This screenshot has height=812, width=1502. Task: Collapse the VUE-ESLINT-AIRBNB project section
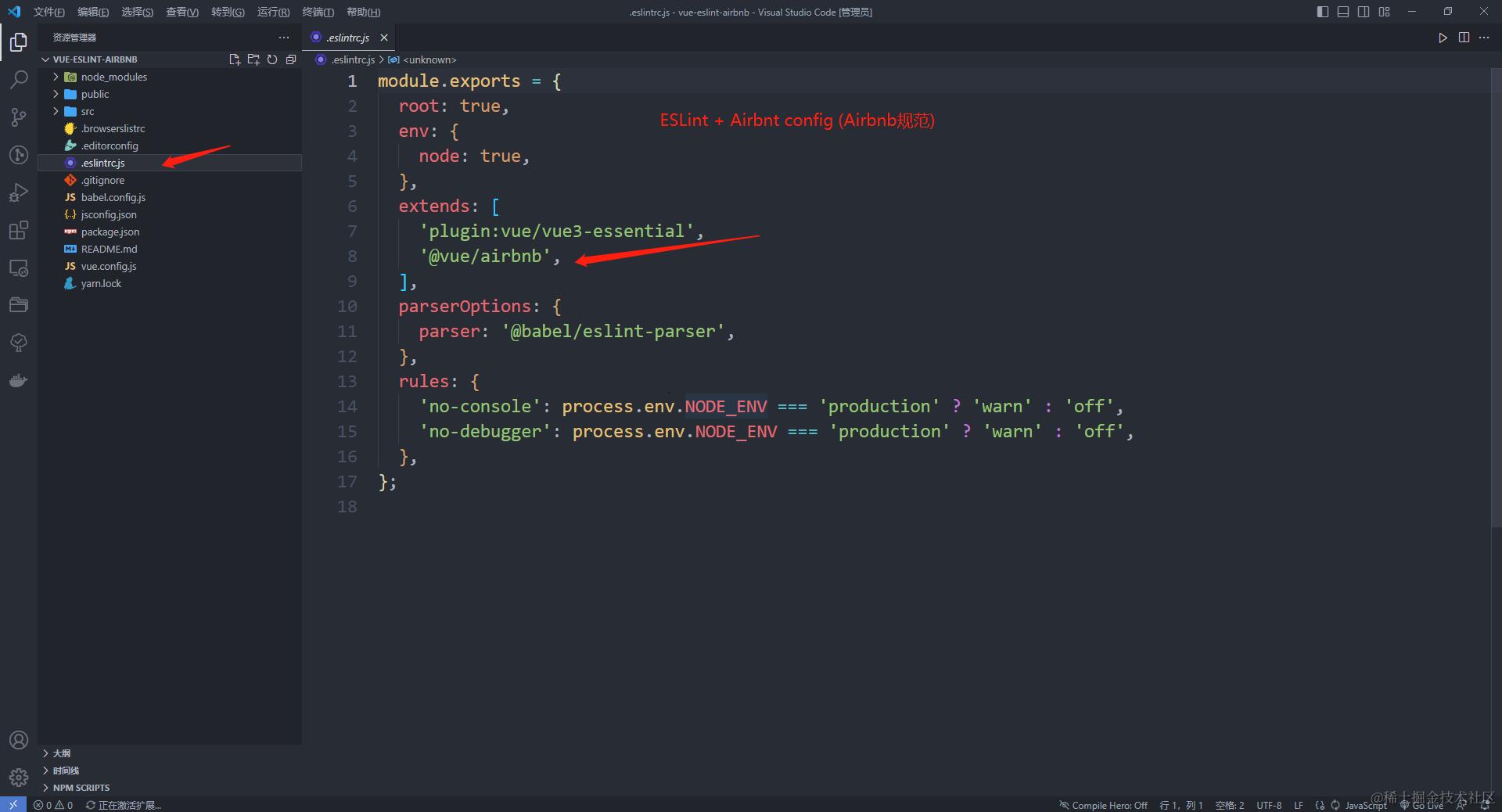point(95,59)
